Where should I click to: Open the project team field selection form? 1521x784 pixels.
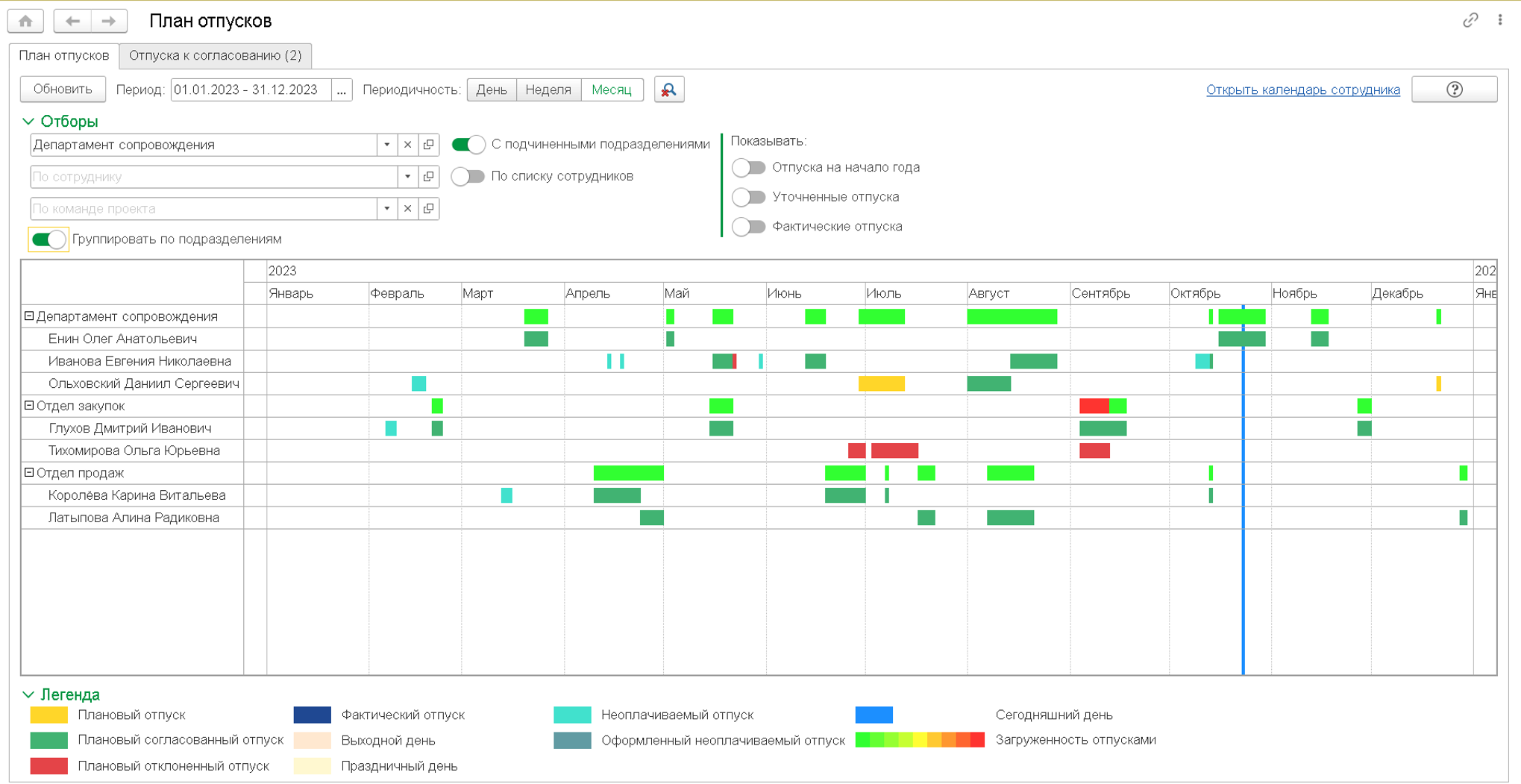[x=429, y=209]
